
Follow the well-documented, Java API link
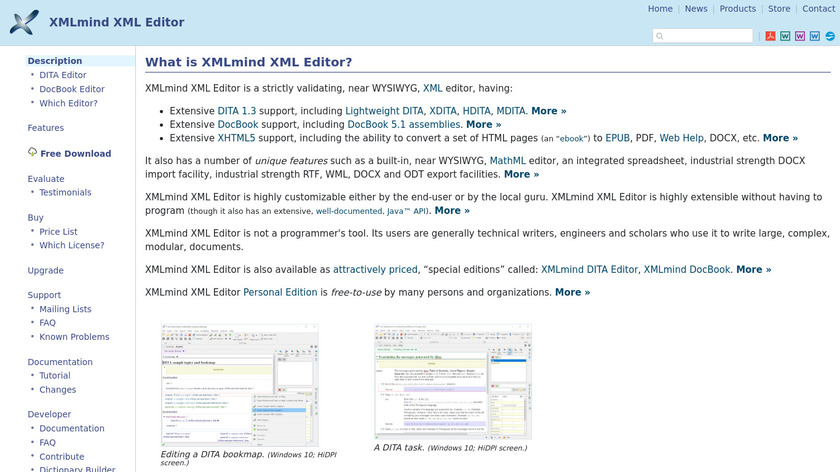[x=371, y=211]
